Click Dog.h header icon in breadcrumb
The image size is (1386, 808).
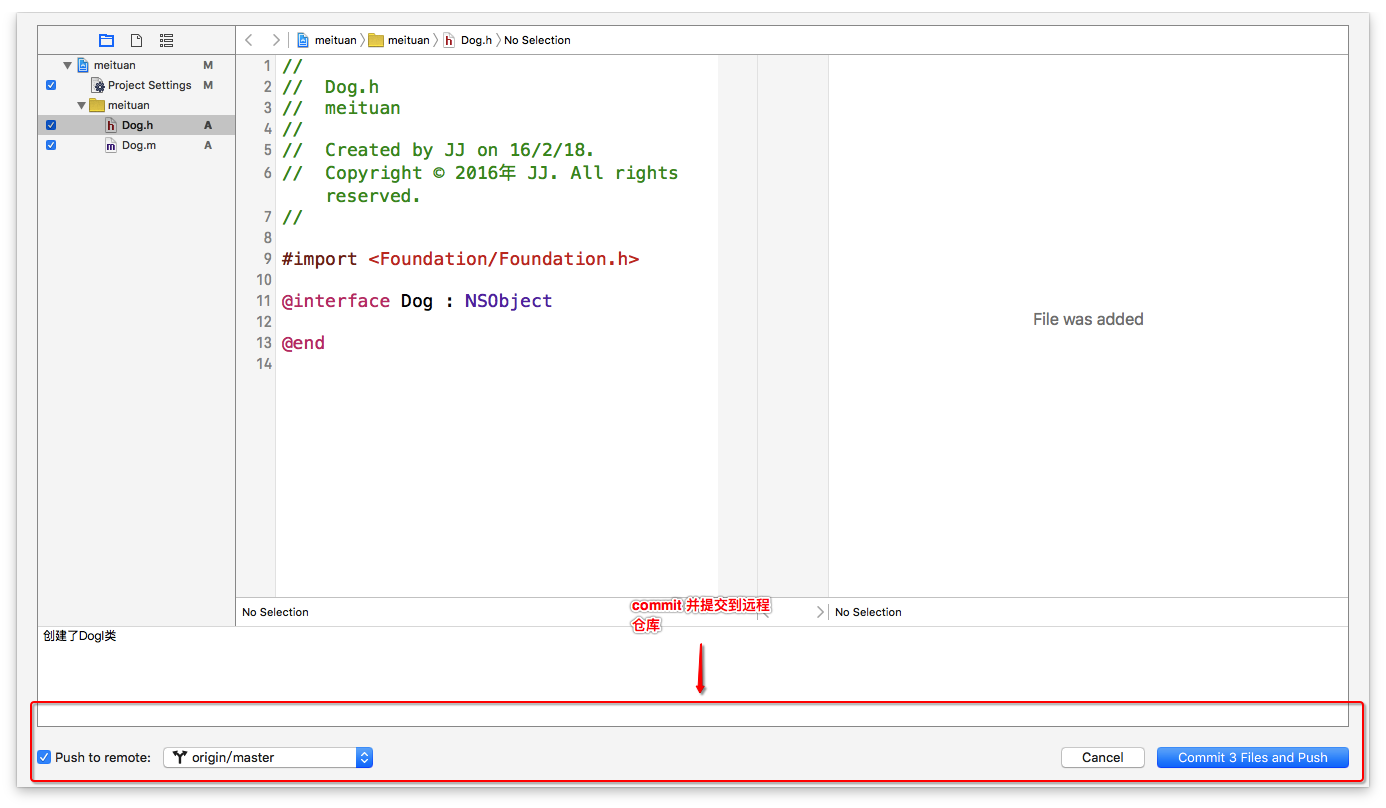click(x=449, y=40)
